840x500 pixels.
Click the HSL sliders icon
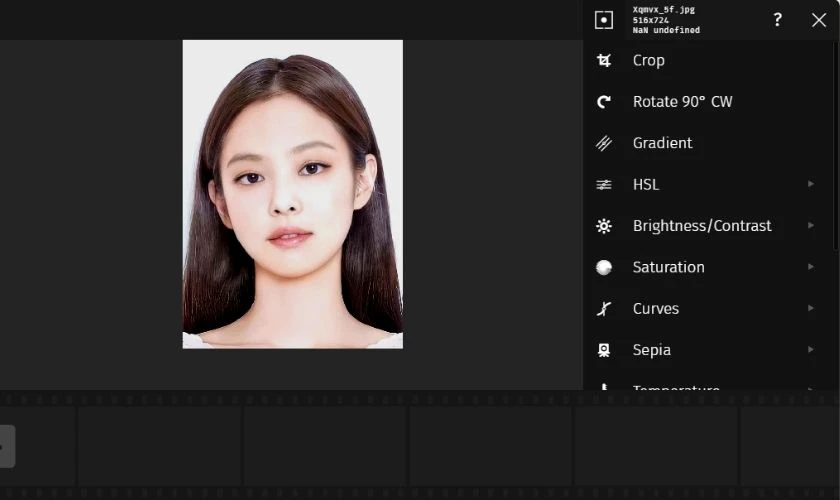(x=604, y=185)
